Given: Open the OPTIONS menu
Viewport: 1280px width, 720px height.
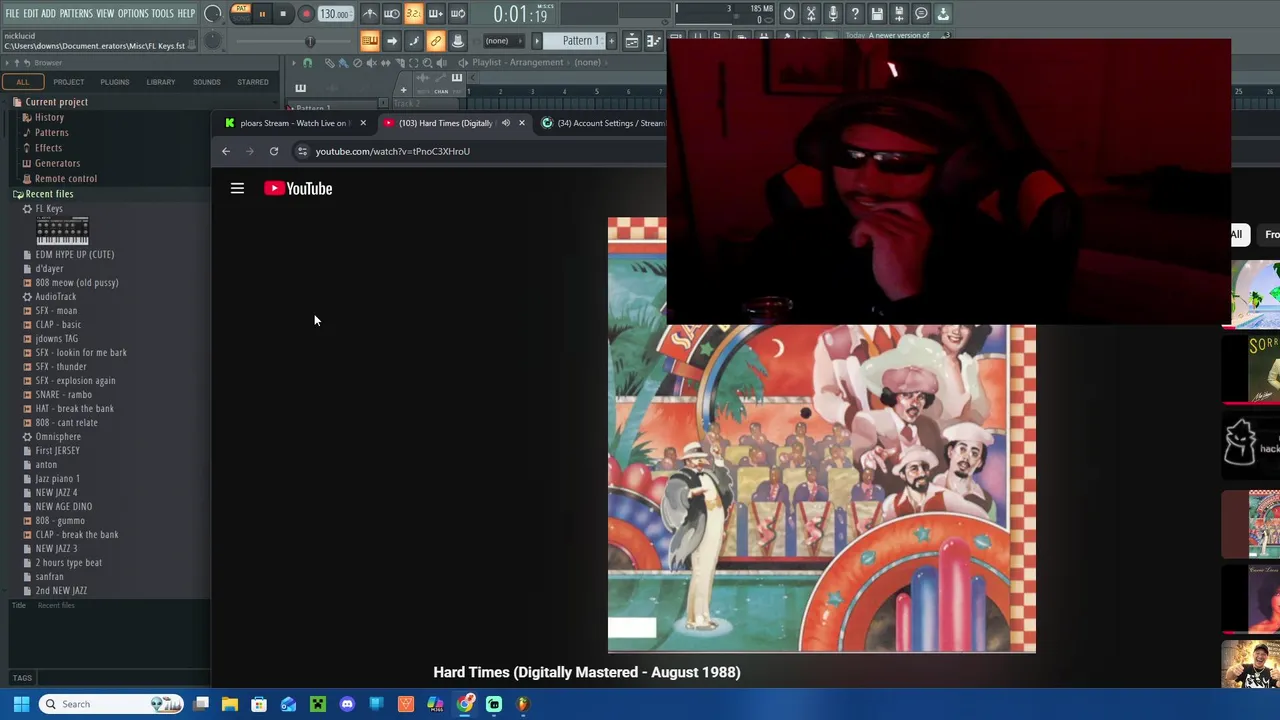Looking at the screenshot, I should click(133, 13).
